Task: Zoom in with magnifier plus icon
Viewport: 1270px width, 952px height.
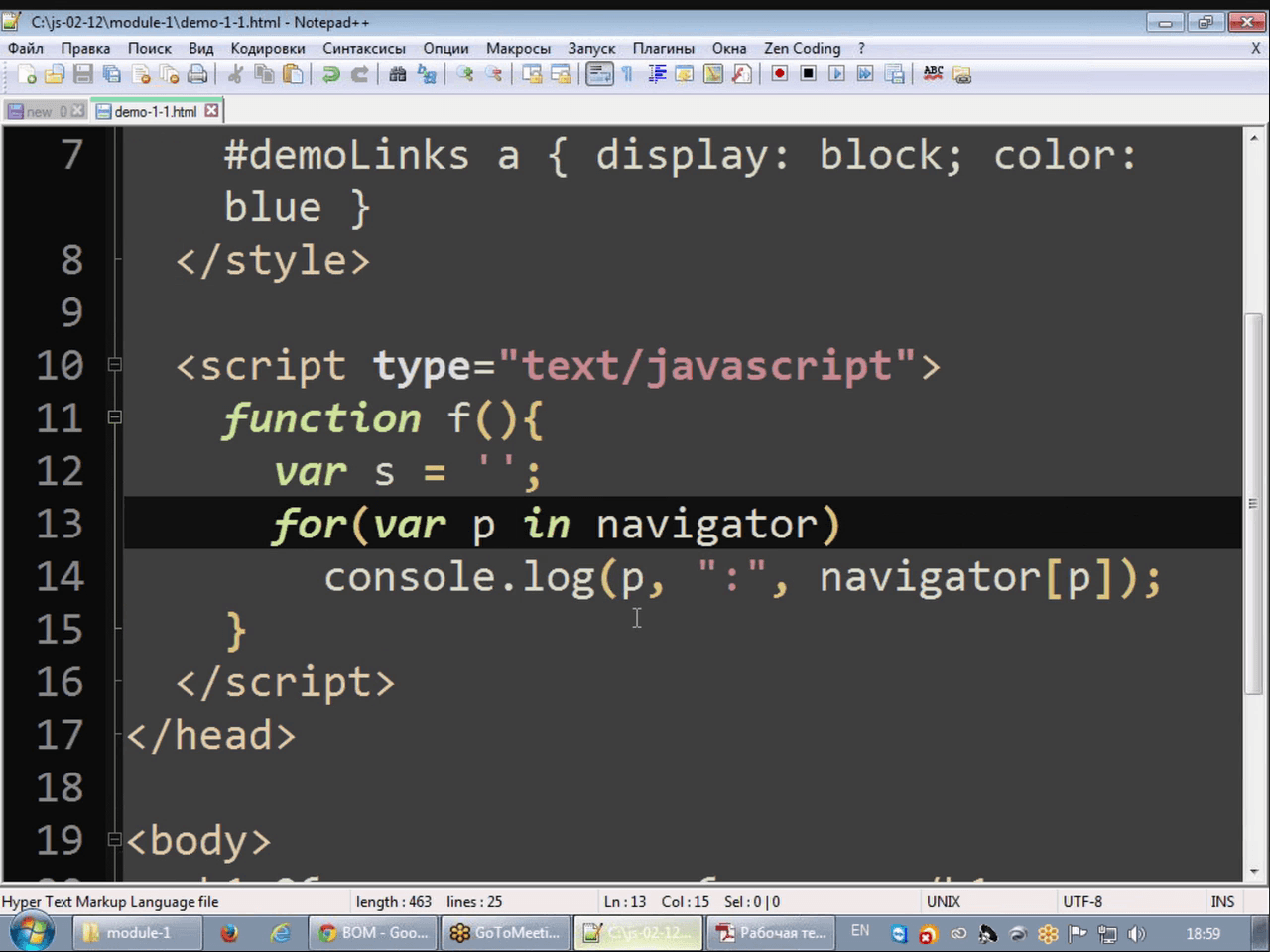Action: coord(463,74)
